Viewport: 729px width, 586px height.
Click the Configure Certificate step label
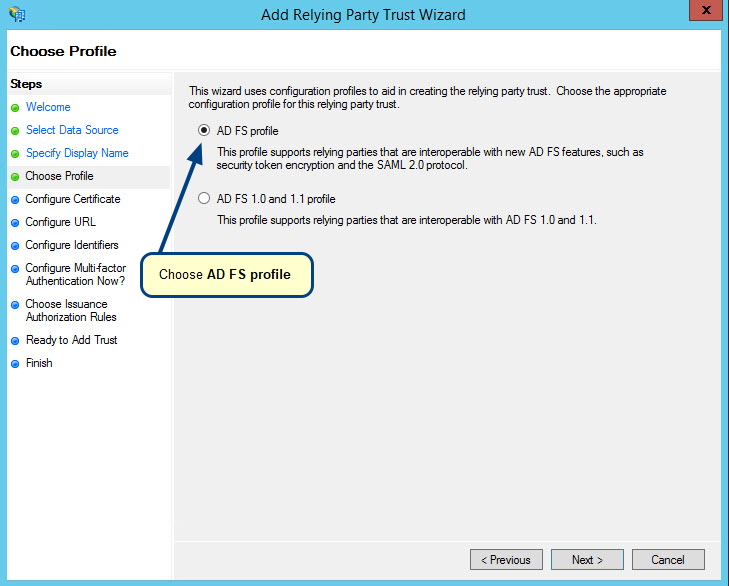pyautogui.click(x=73, y=199)
